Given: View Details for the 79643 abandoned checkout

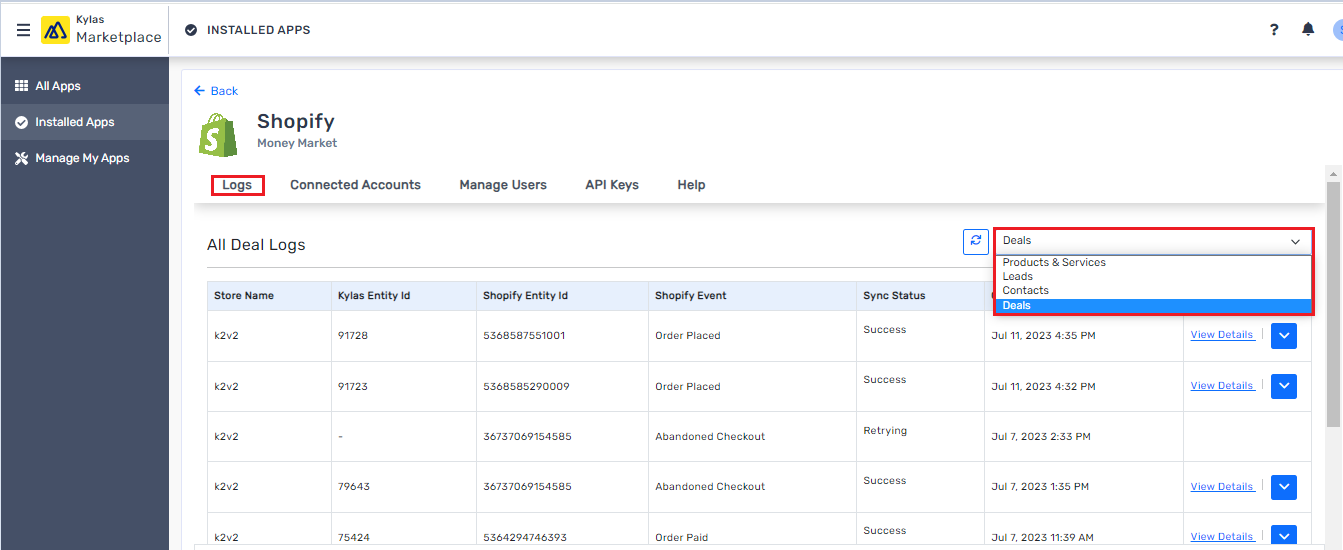Looking at the screenshot, I should tap(1221, 487).
